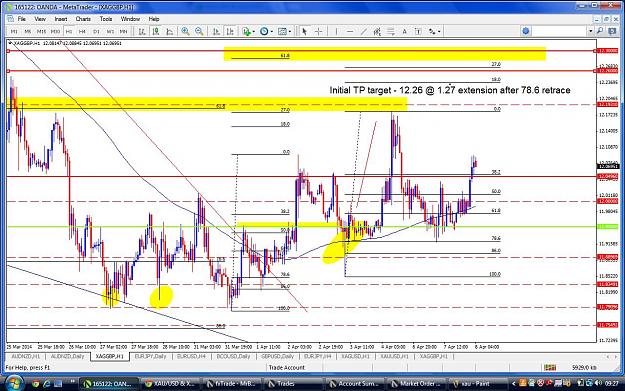Open the chat panel icon
The height and width of the screenshot is (391, 625).
(x=612, y=31)
